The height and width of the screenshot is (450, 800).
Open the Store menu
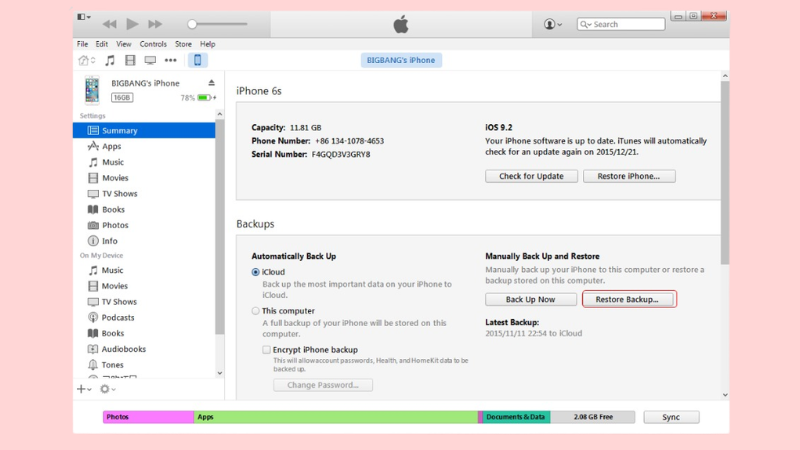click(183, 44)
